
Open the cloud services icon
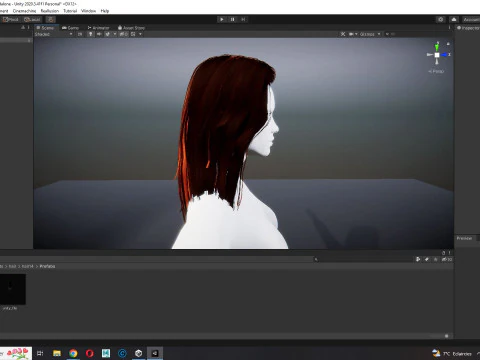tap(454, 19)
